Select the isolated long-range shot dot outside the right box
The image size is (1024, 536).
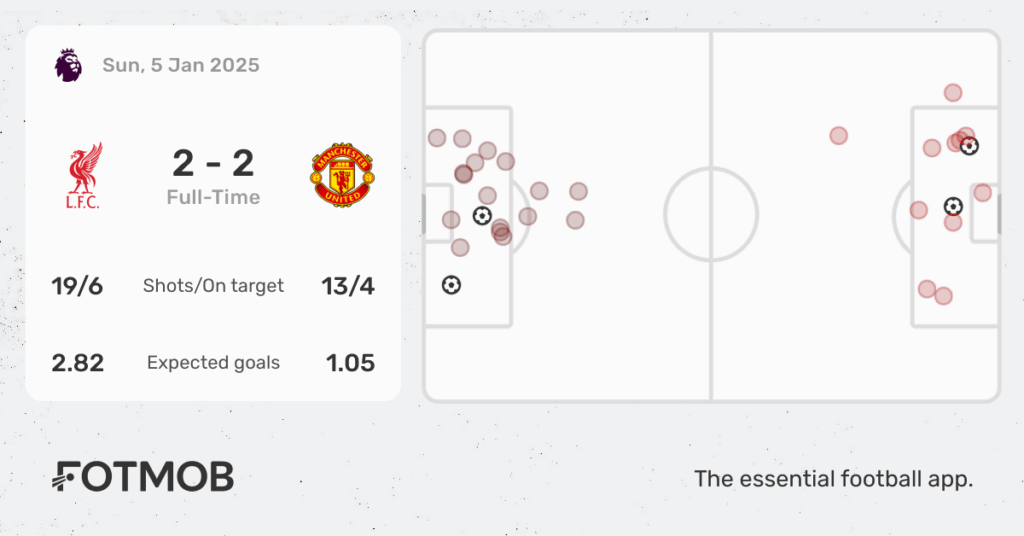point(838,135)
